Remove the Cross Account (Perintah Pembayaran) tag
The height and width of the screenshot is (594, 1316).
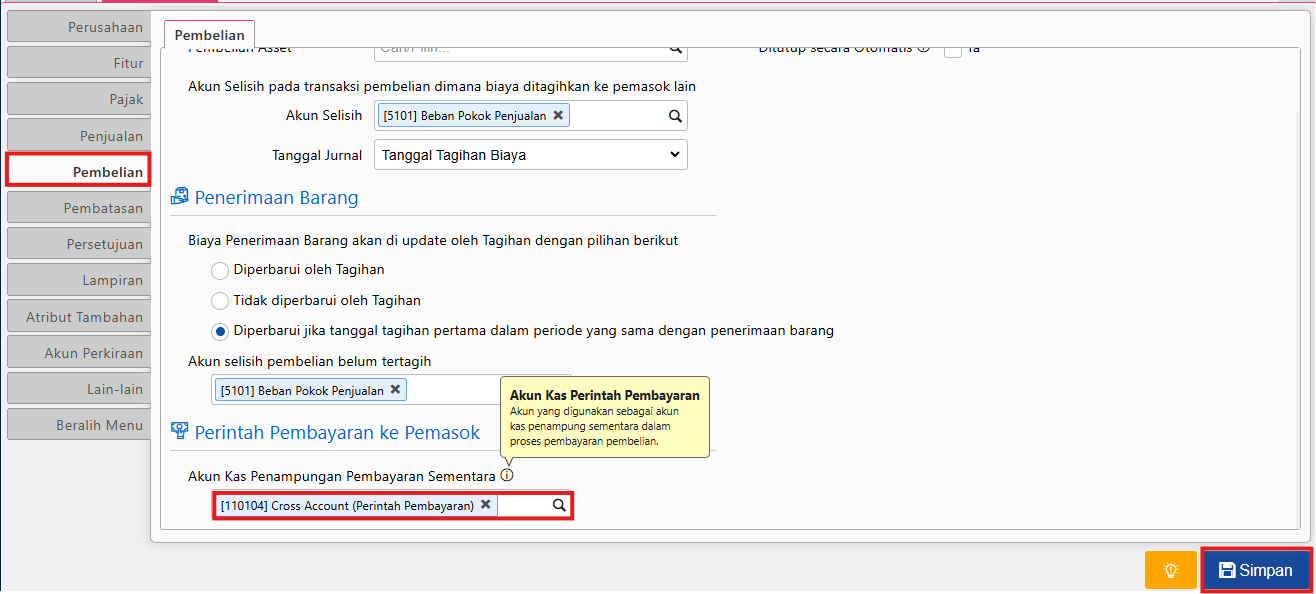pos(485,505)
